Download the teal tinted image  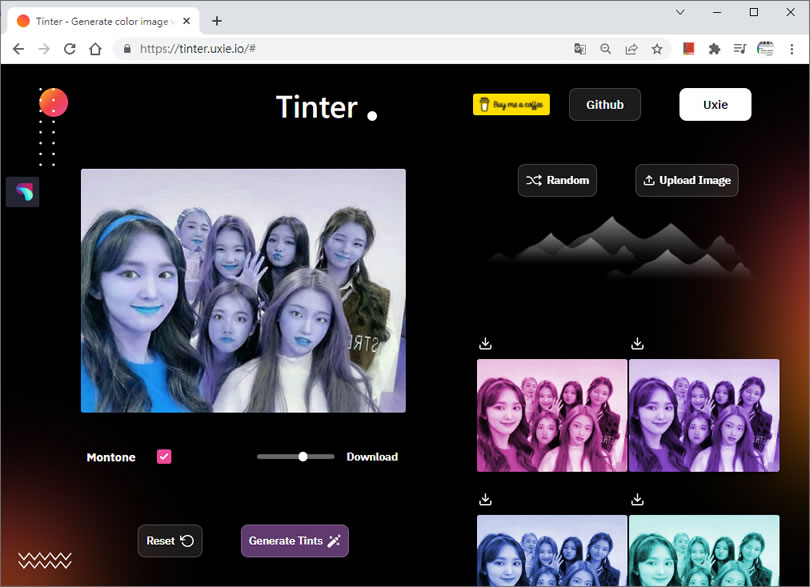coord(637,499)
